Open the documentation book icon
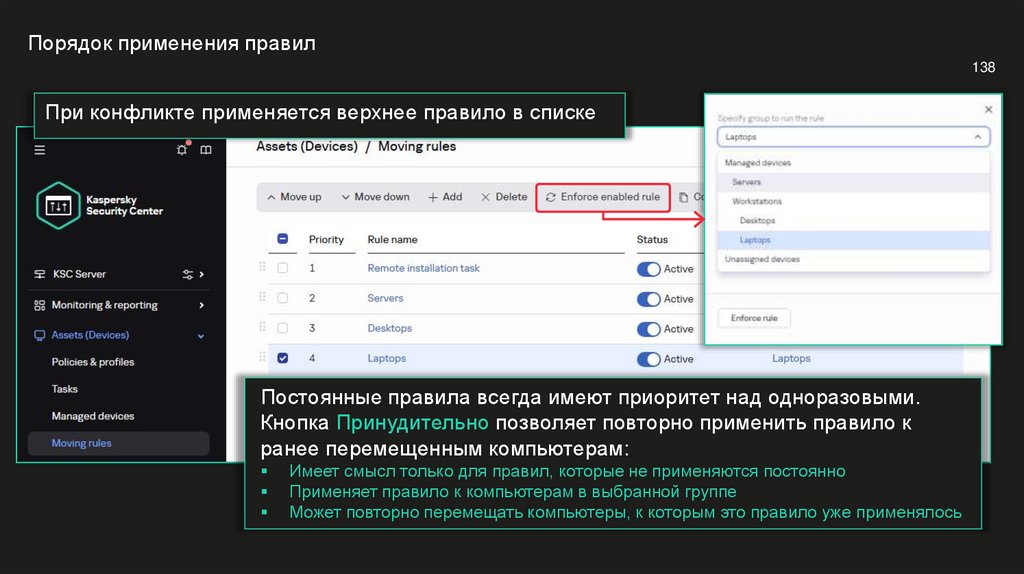This screenshot has width=1024, height=574. (x=206, y=150)
